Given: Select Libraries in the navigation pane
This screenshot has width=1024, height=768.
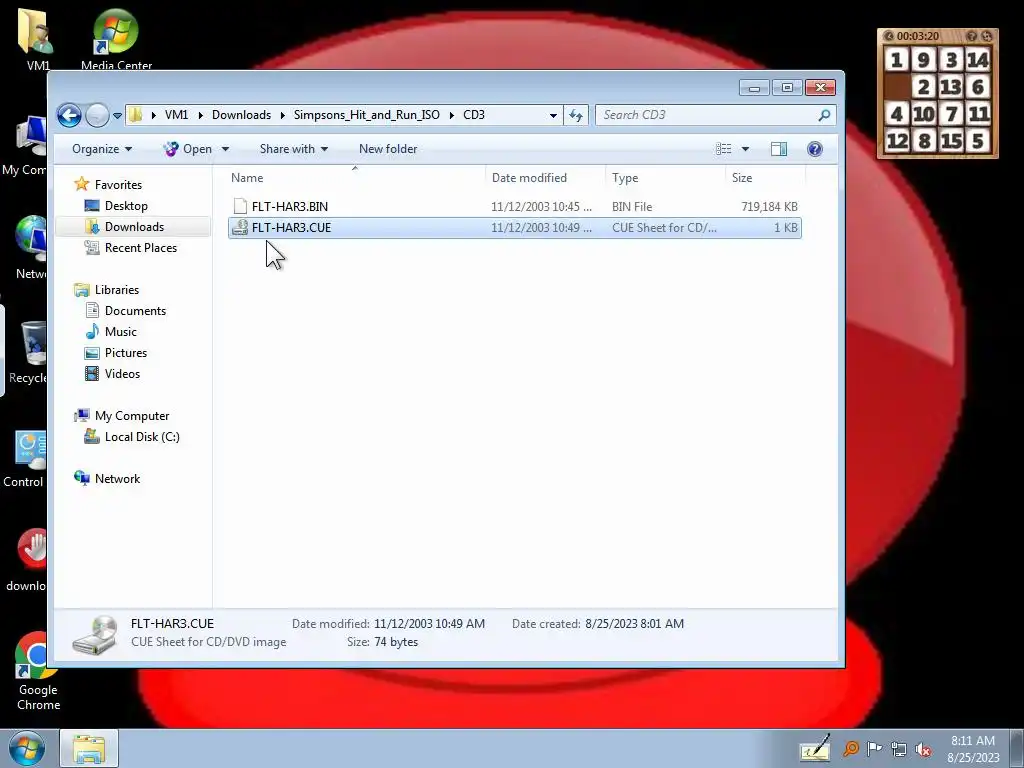Looking at the screenshot, I should (116, 289).
